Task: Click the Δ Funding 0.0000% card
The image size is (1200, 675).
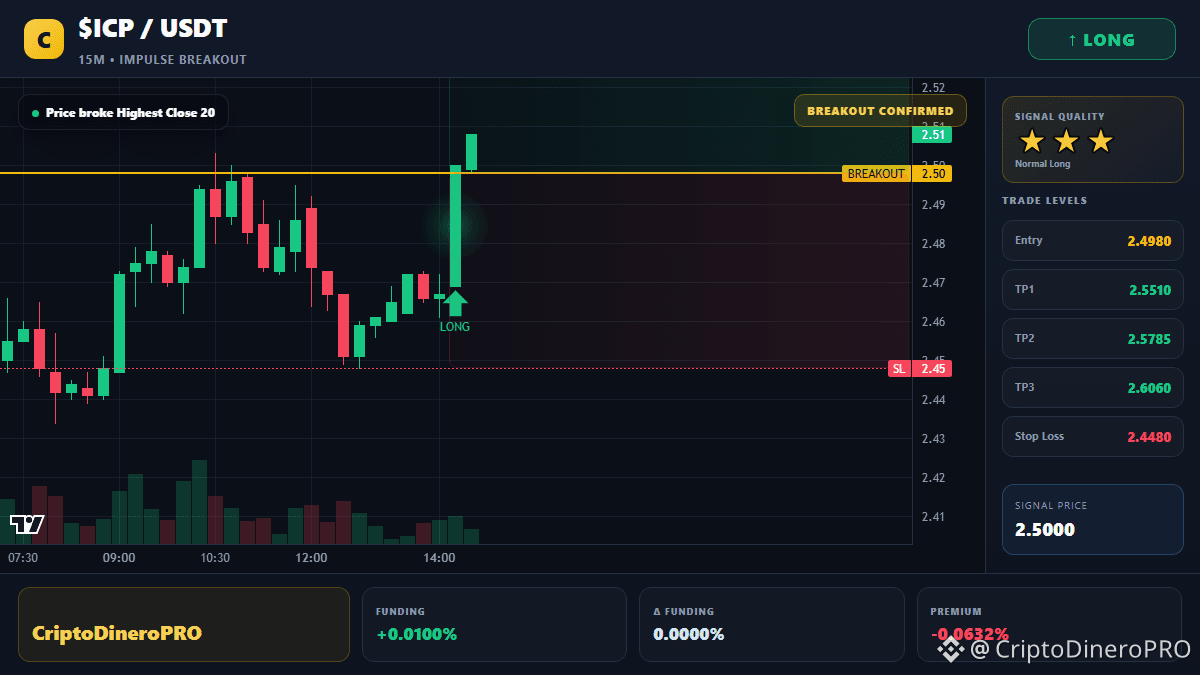Action: click(771, 624)
